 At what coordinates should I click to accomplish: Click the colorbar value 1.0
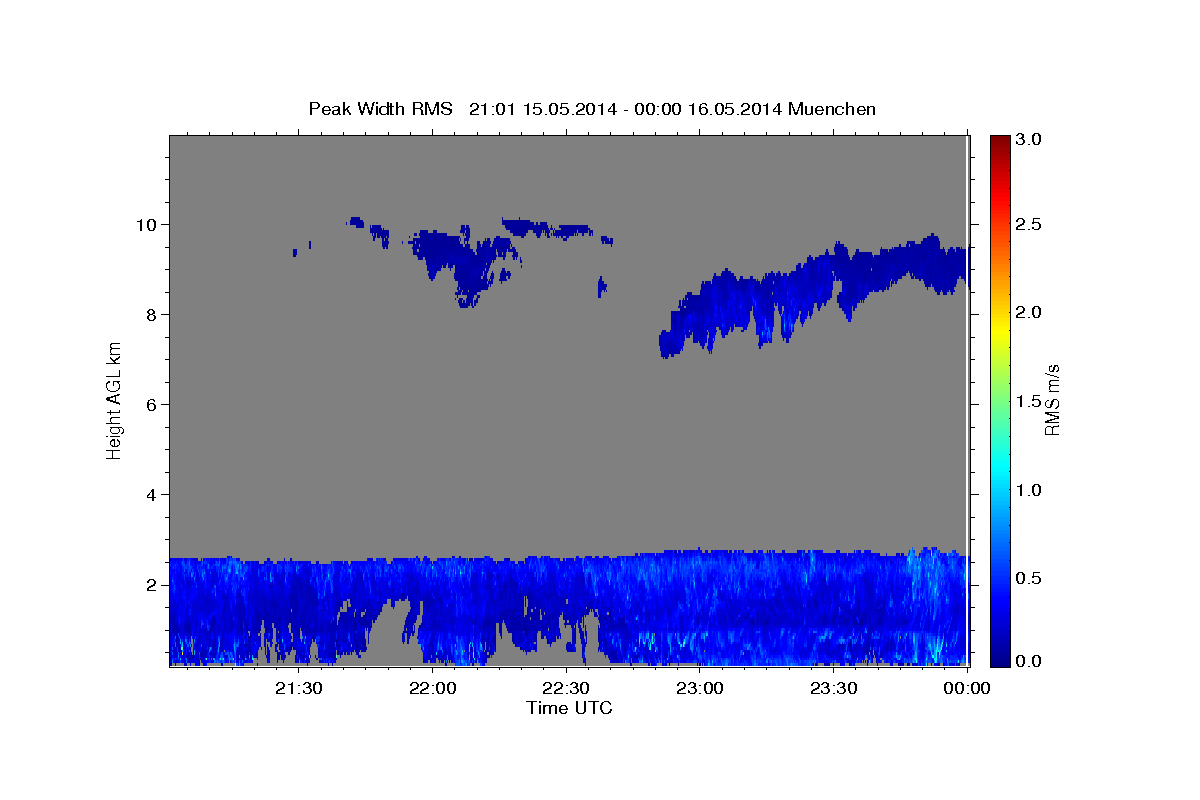pyautogui.click(x=1029, y=490)
